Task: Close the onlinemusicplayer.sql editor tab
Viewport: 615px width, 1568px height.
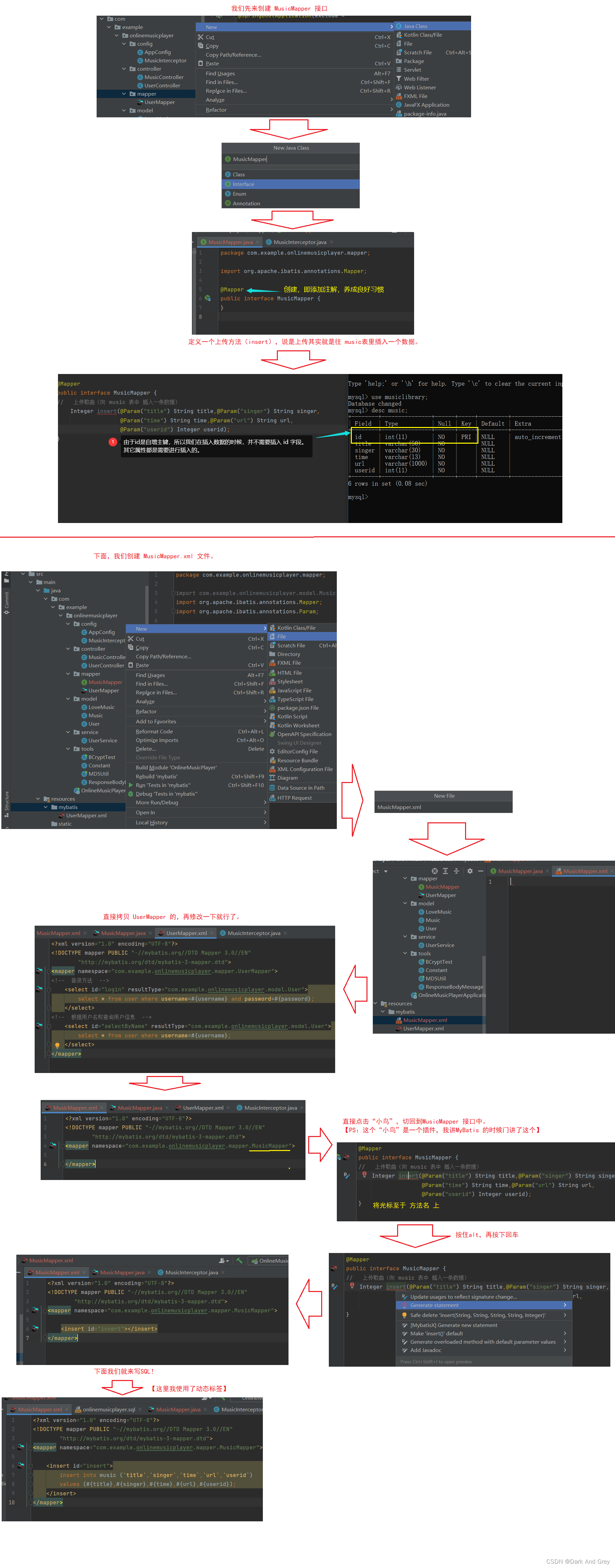Action: (141, 1409)
